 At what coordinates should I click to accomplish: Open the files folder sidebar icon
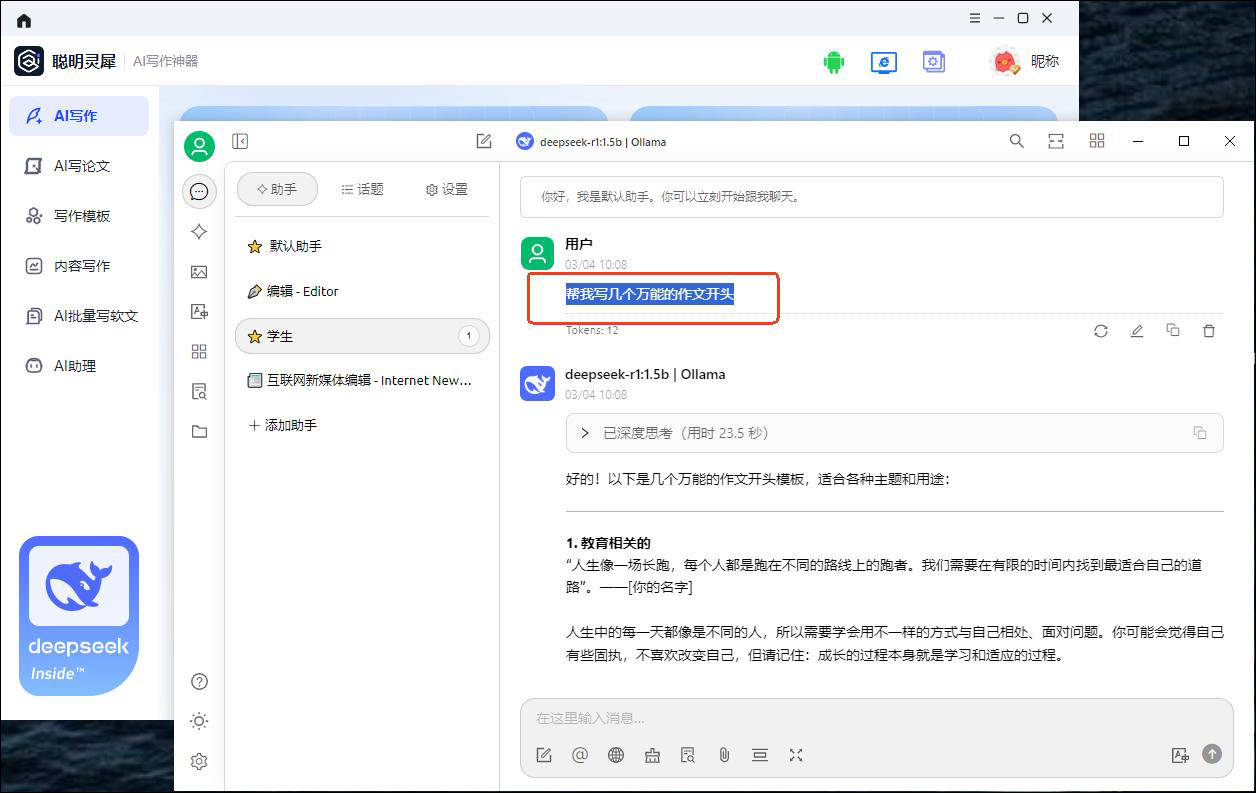tap(199, 432)
